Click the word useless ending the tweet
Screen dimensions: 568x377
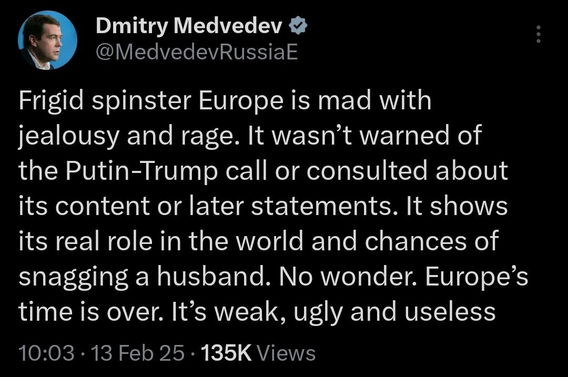pyautogui.click(x=450, y=312)
